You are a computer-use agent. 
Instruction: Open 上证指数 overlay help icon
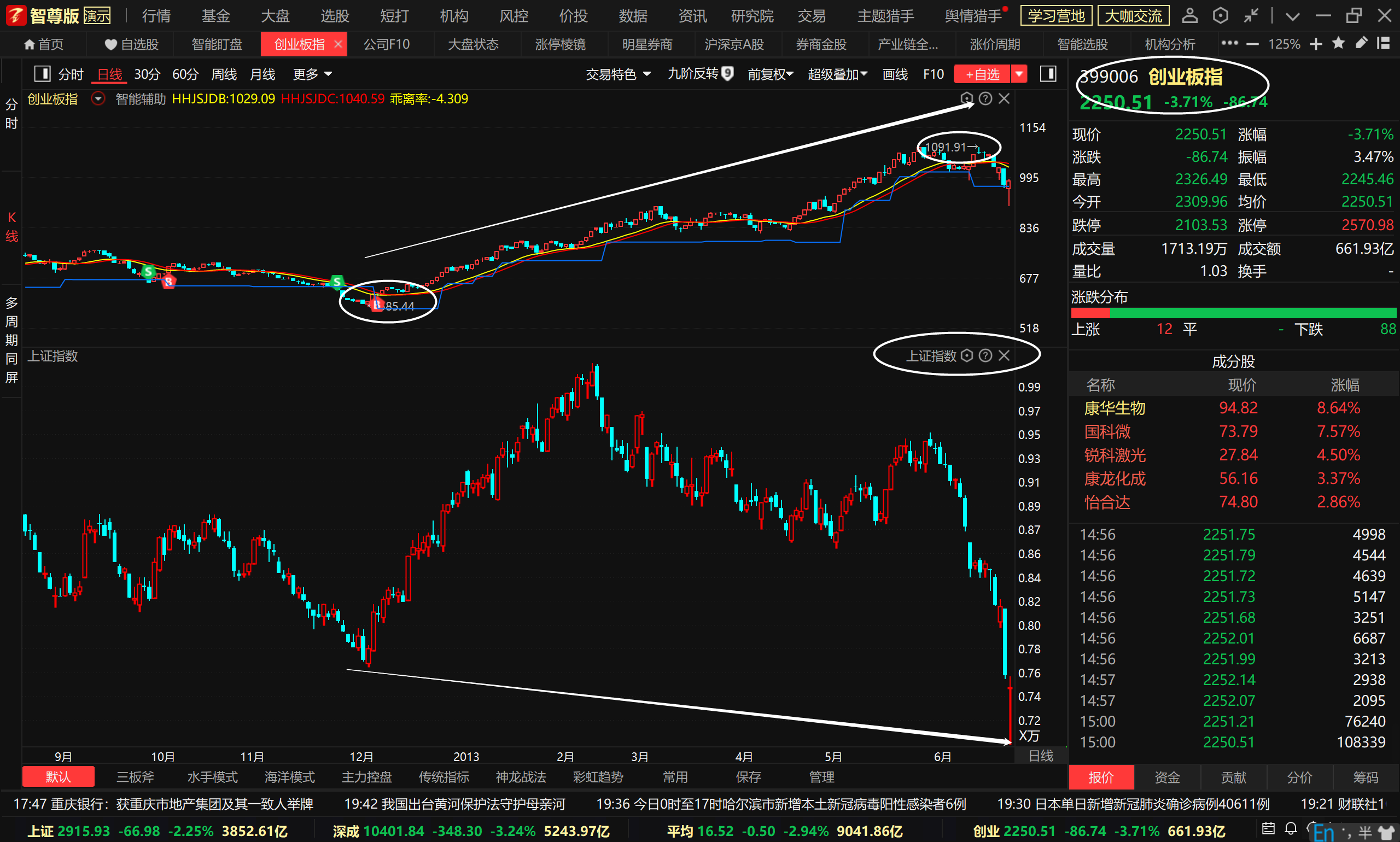pos(985,355)
